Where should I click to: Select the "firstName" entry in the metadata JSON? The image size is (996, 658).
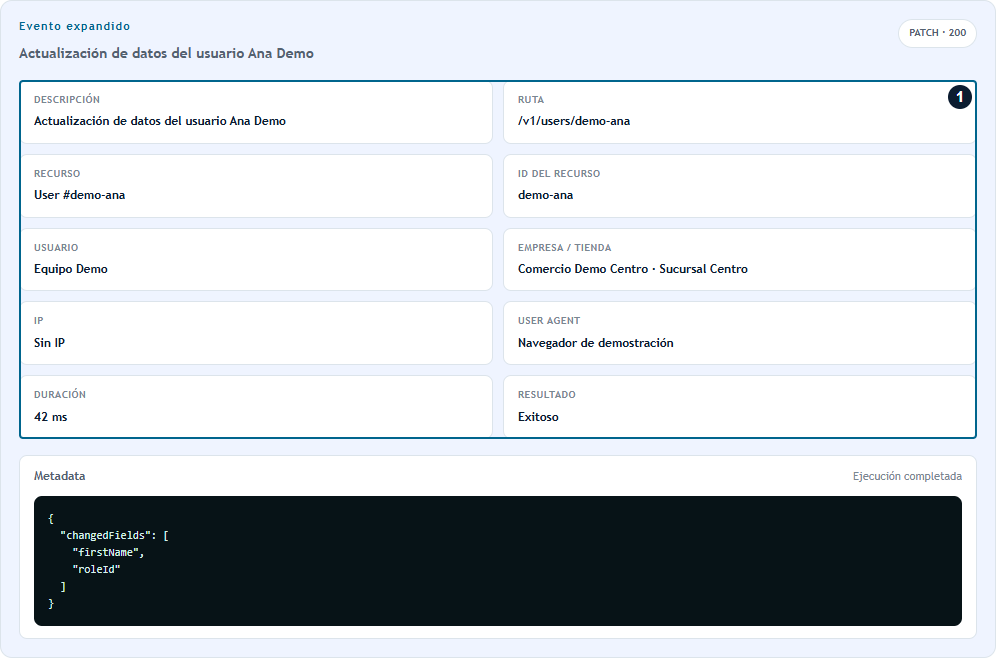[105, 553]
